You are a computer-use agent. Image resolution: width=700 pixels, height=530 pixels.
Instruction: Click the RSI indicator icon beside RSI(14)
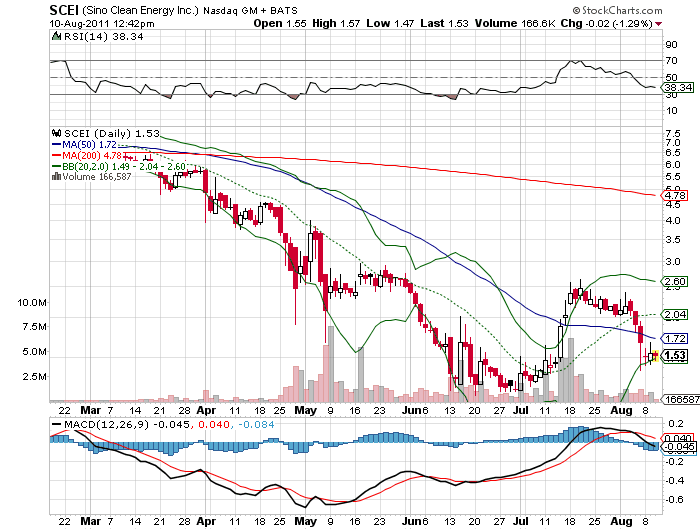(x=56, y=37)
